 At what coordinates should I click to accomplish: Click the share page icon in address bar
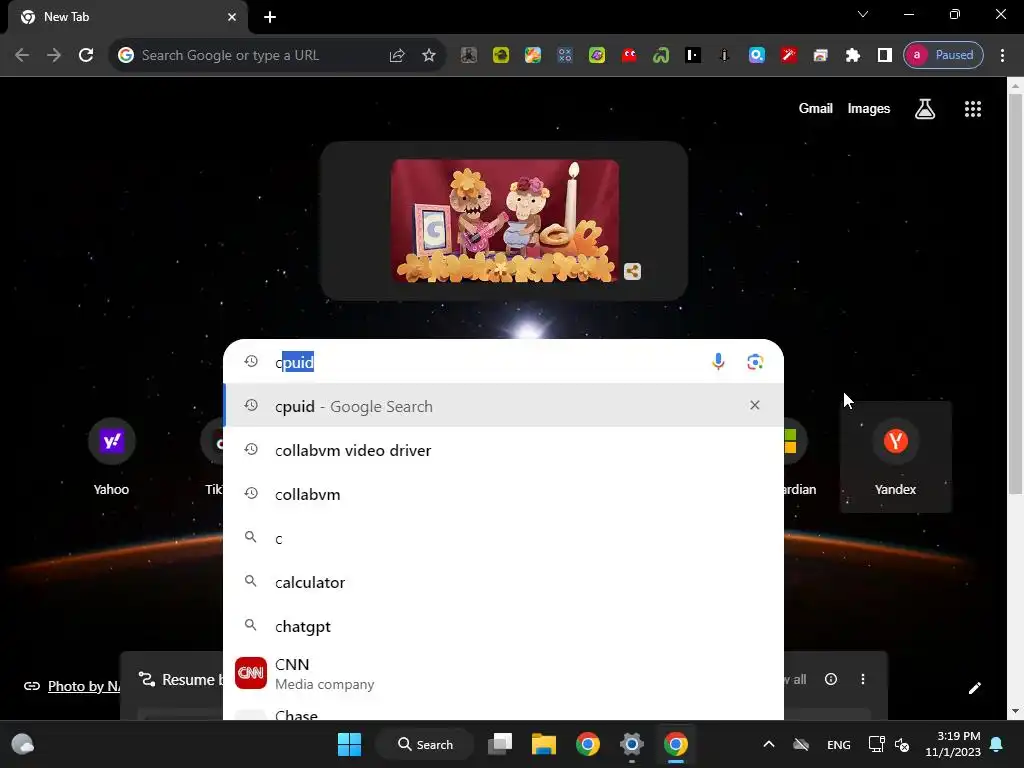[x=397, y=56]
